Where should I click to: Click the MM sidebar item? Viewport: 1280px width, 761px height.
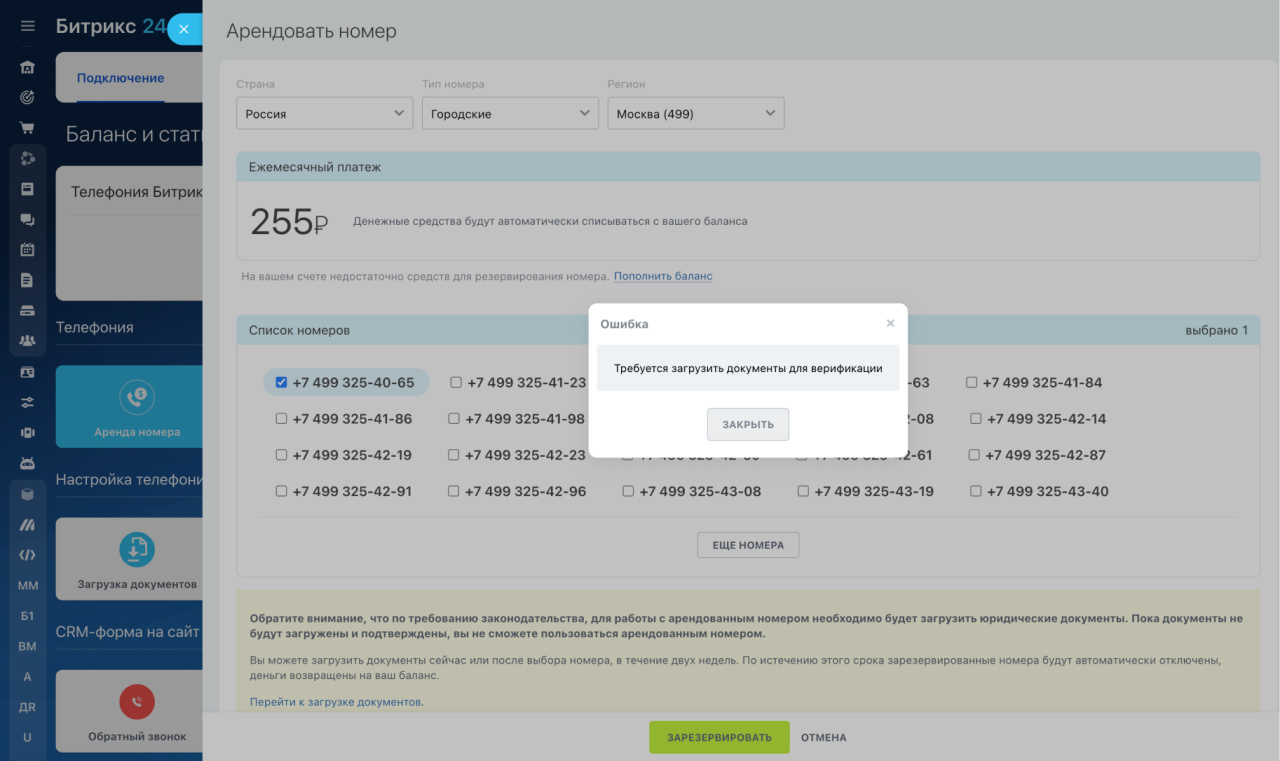tap(27, 585)
